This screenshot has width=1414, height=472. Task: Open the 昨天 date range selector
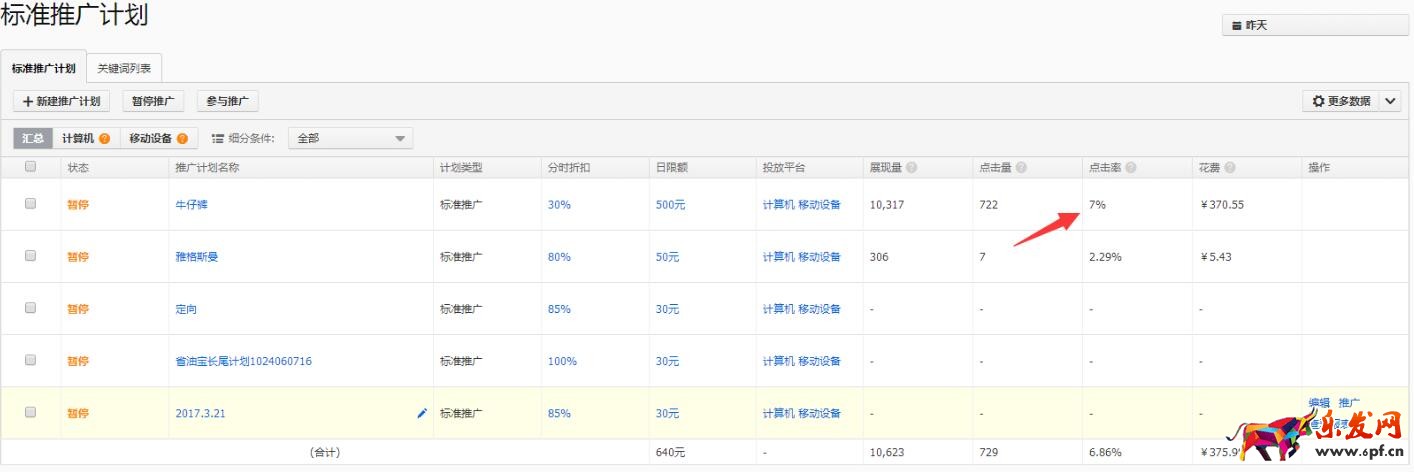pyautogui.click(x=1315, y=25)
